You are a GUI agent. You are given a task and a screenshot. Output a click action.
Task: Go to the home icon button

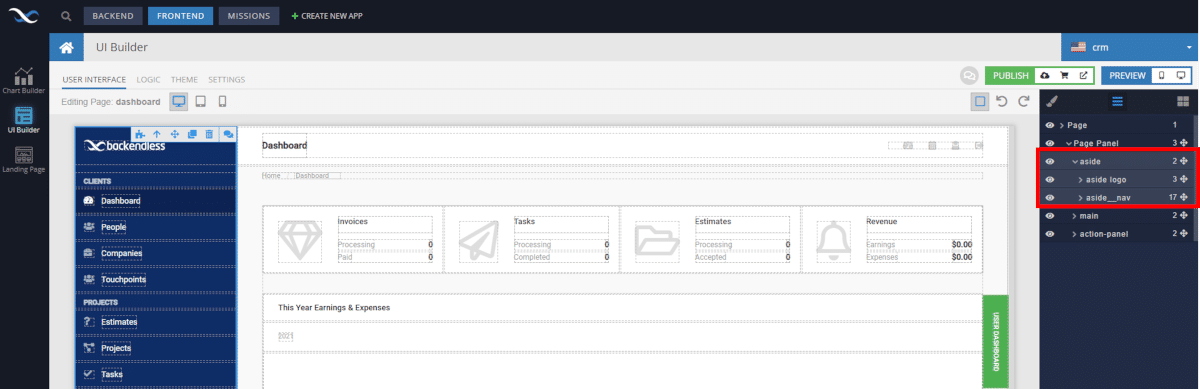pyautogui.click(x=67, y=47)
